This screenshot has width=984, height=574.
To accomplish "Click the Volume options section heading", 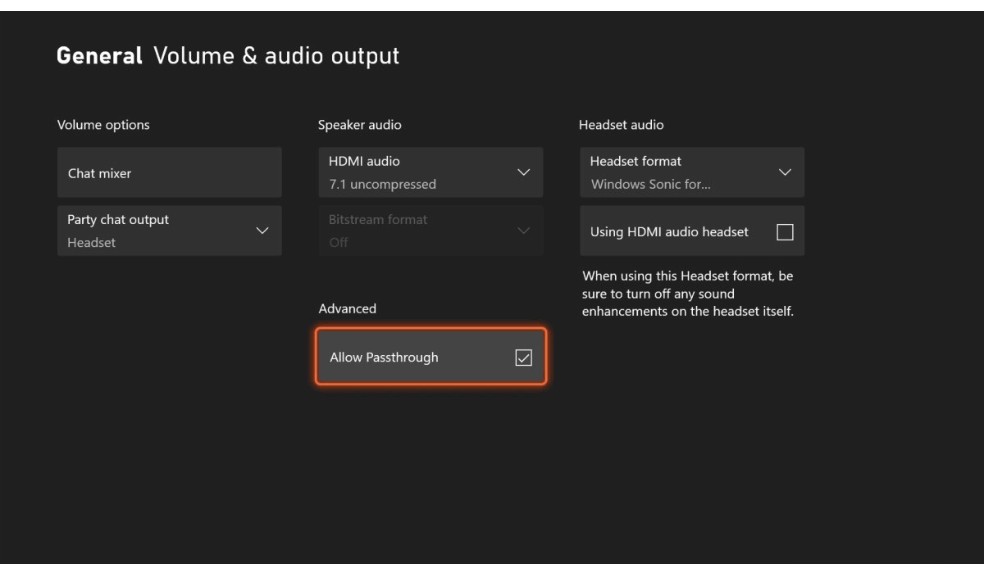I will (x=103, y=125).
